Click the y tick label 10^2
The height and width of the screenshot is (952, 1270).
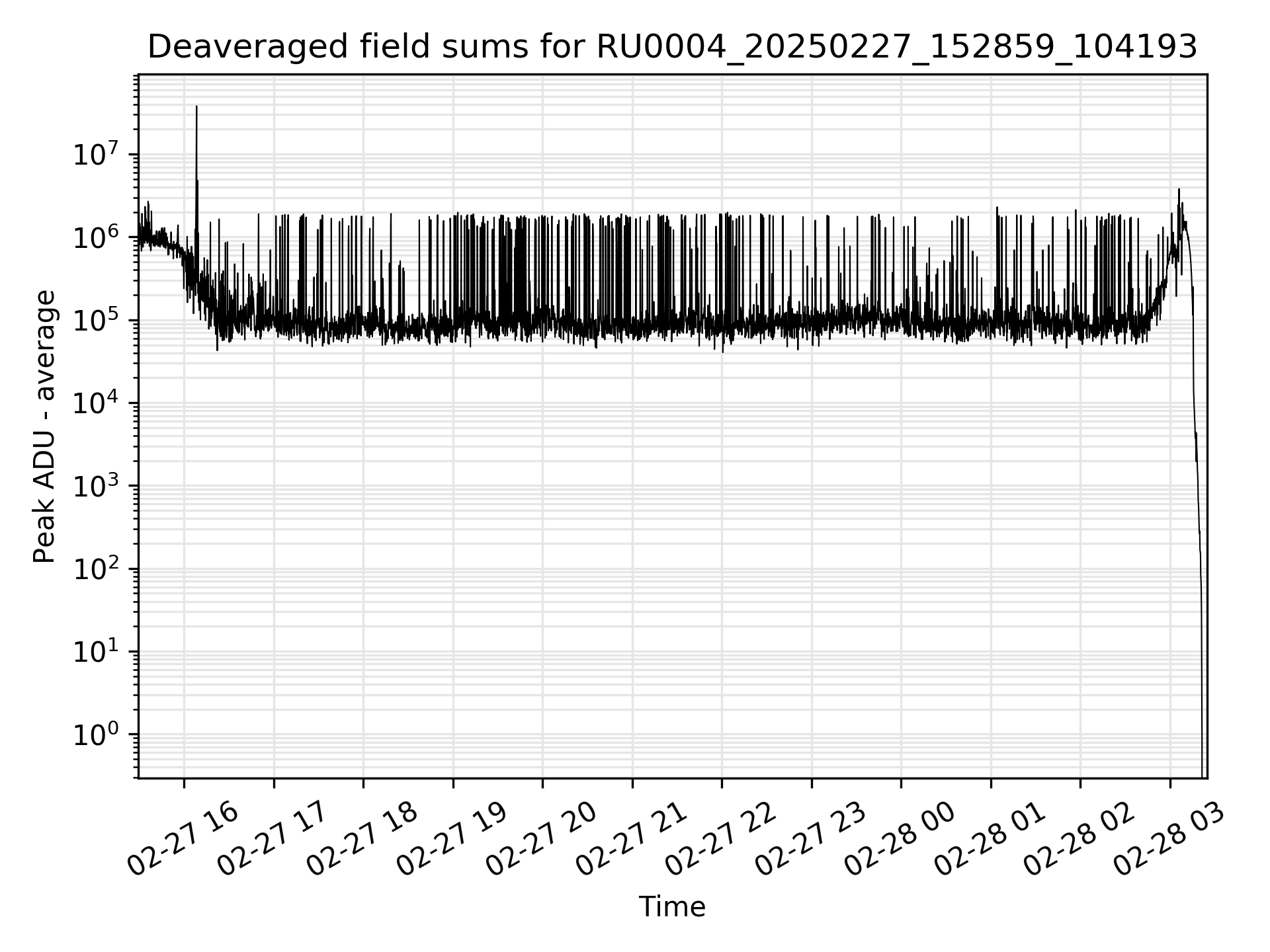point(97,568)
